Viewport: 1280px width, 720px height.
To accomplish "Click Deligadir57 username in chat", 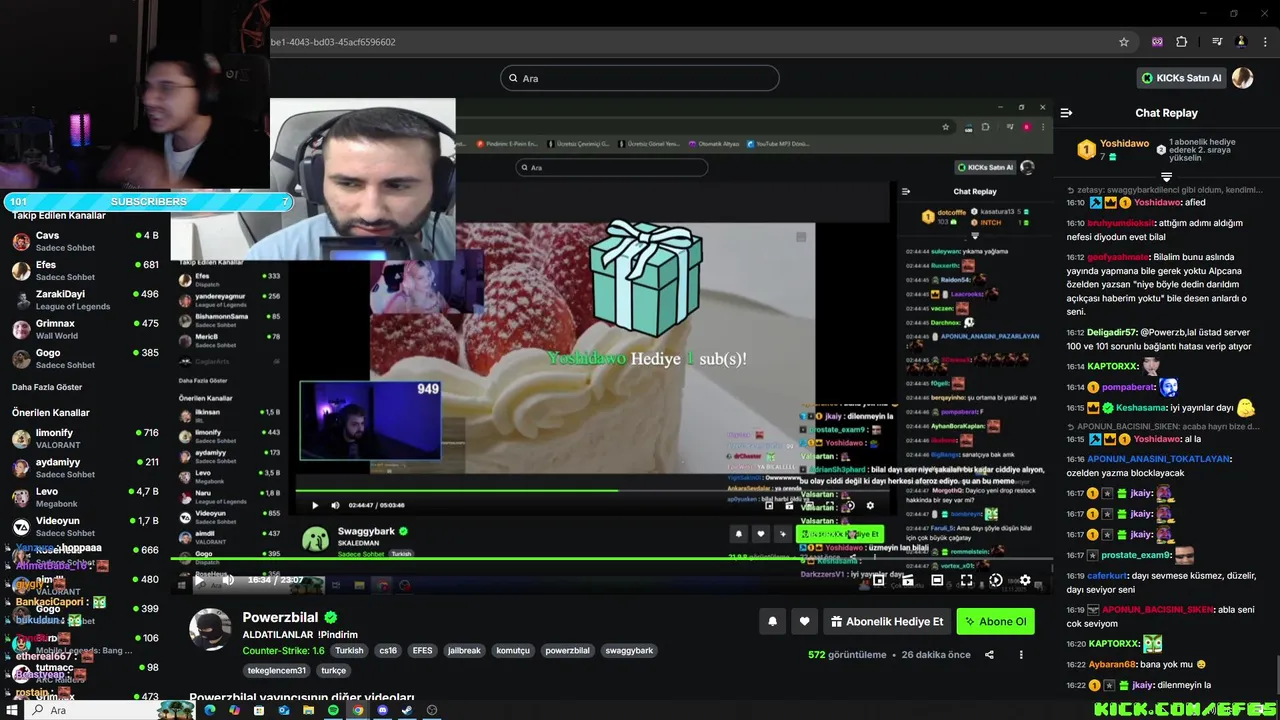I will point(1112,332).
